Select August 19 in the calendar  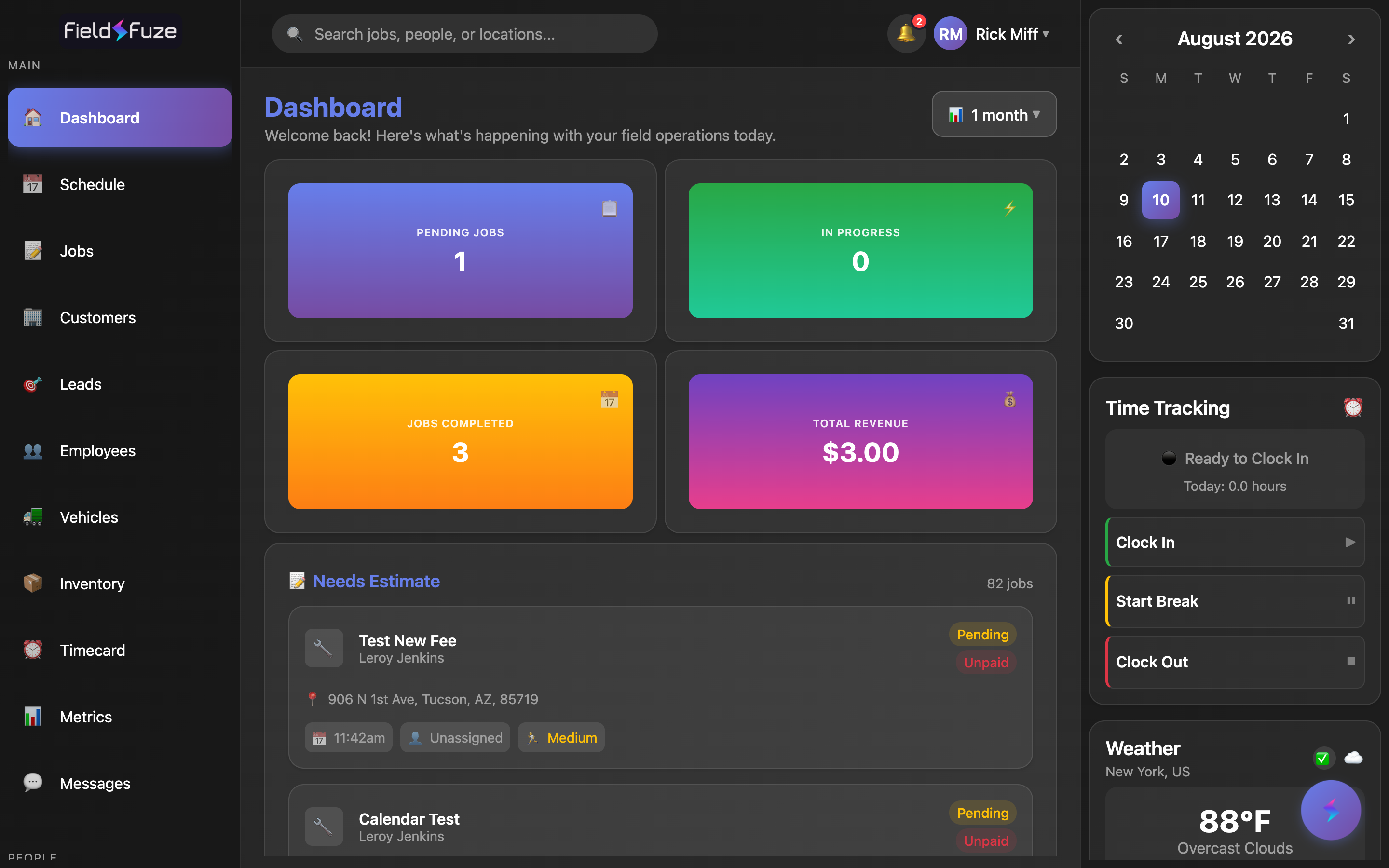(x=1235, y=241)
